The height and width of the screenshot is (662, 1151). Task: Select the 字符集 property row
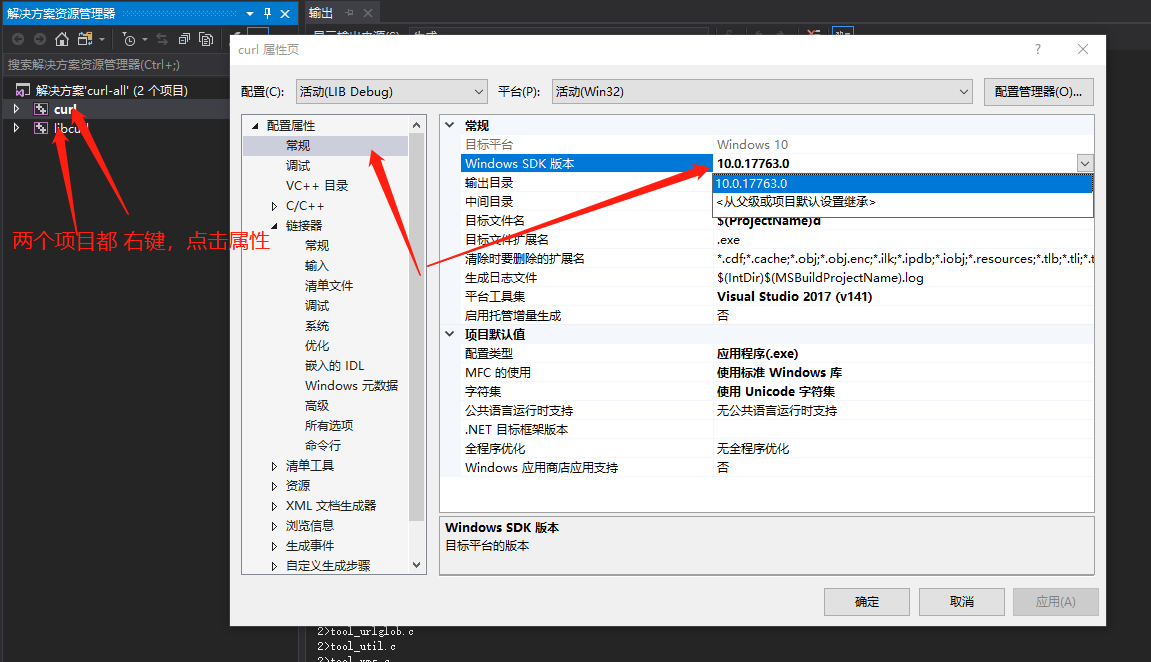(777, 392)
